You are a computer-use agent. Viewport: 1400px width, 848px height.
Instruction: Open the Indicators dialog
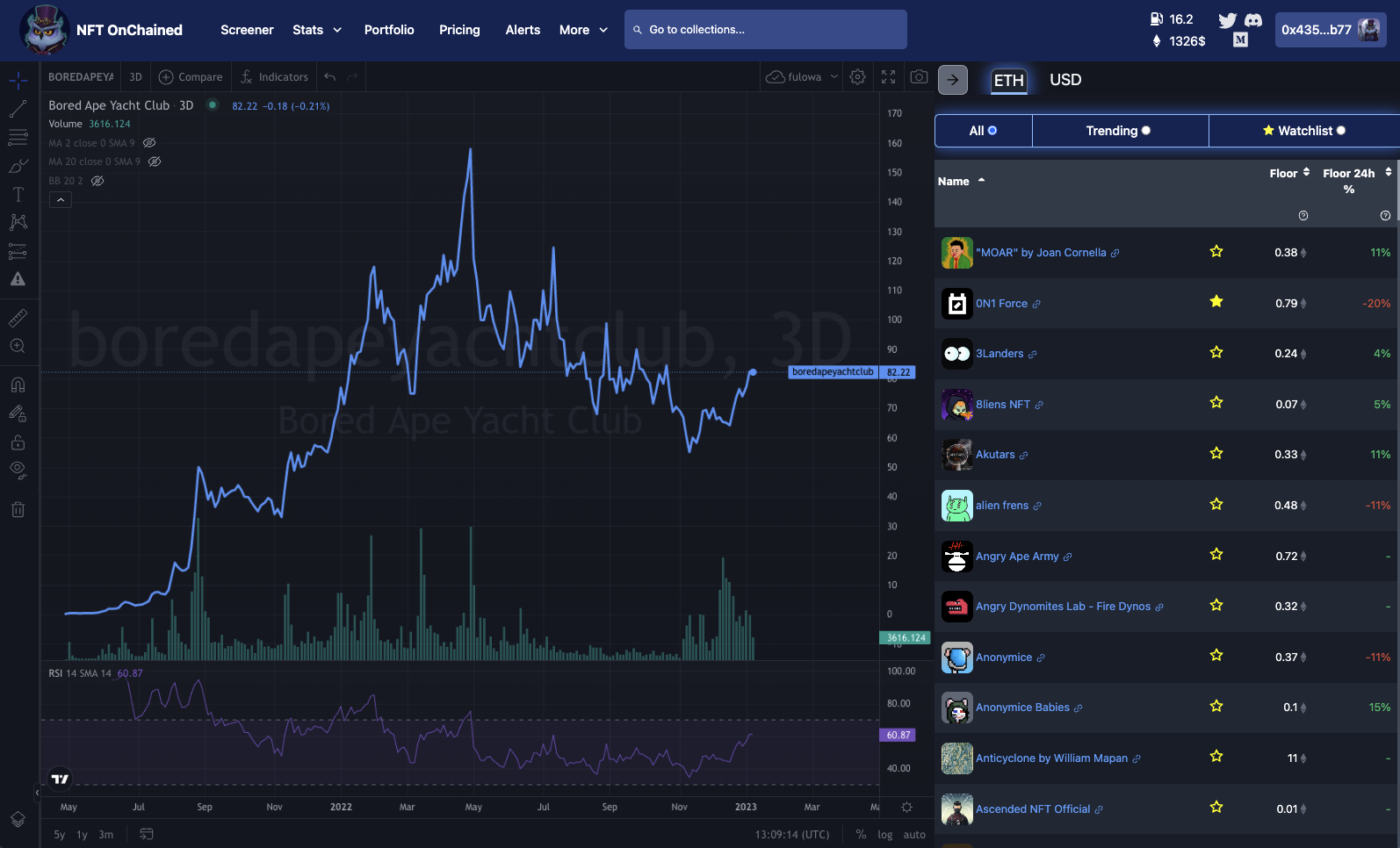pos(275,77)
